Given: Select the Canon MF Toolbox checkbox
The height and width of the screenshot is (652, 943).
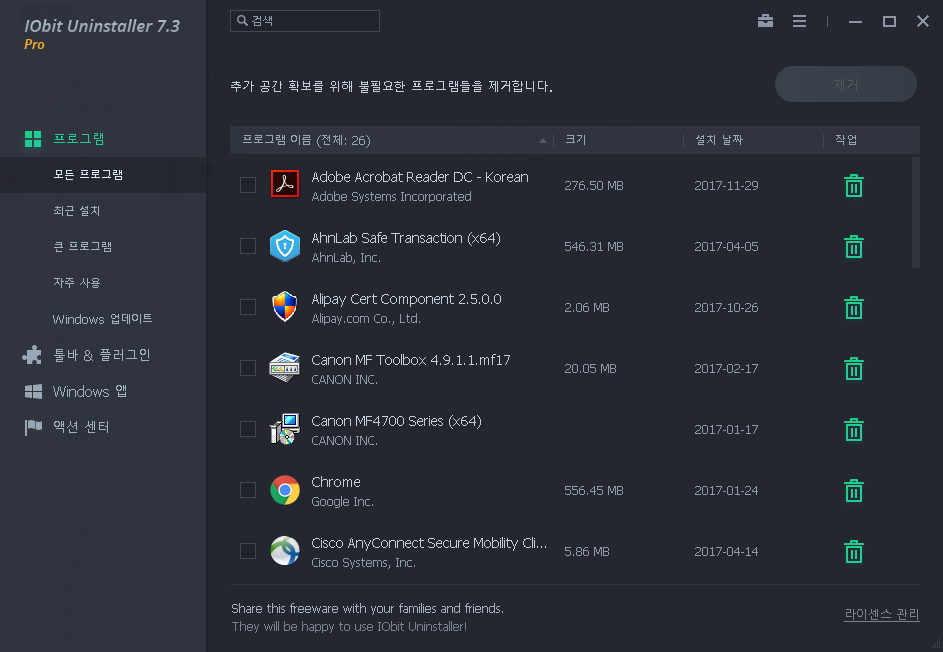Looking at the screenshot, I should (248, 368).
